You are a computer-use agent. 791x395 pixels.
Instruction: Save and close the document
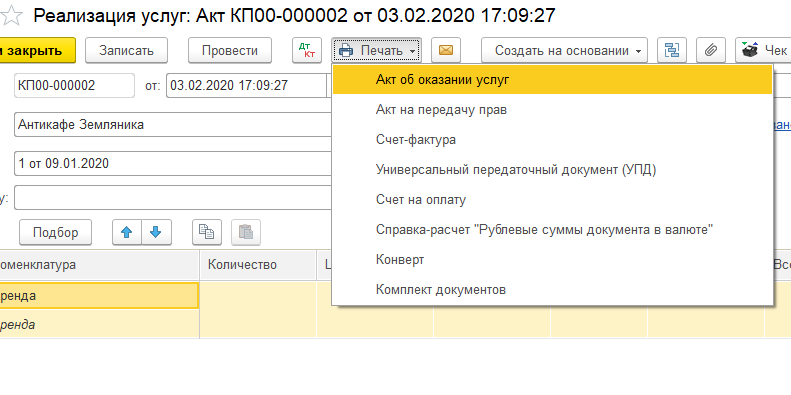pos(37,50)
